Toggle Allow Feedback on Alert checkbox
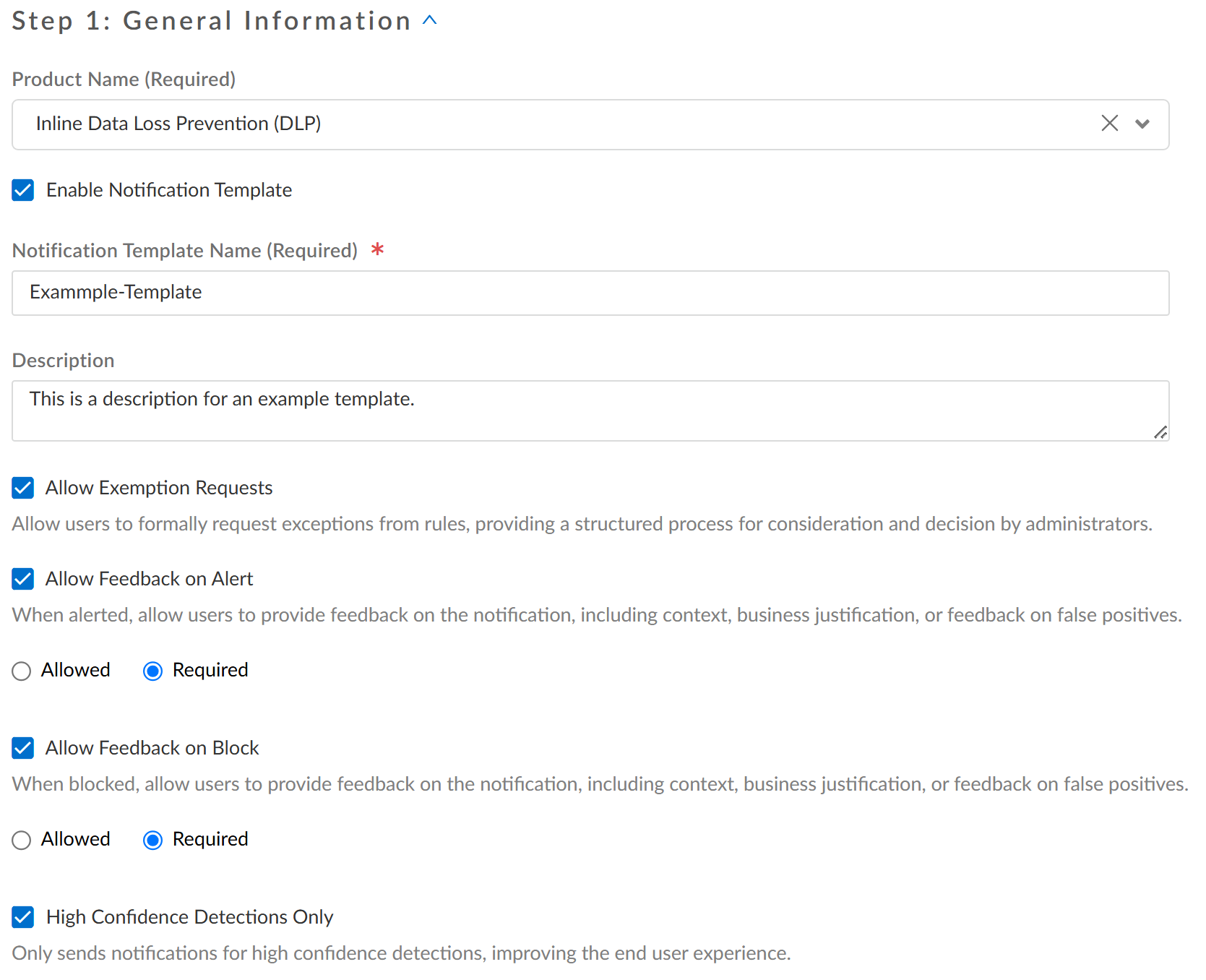The image size is (1206, 980). (x=23, y=579)
